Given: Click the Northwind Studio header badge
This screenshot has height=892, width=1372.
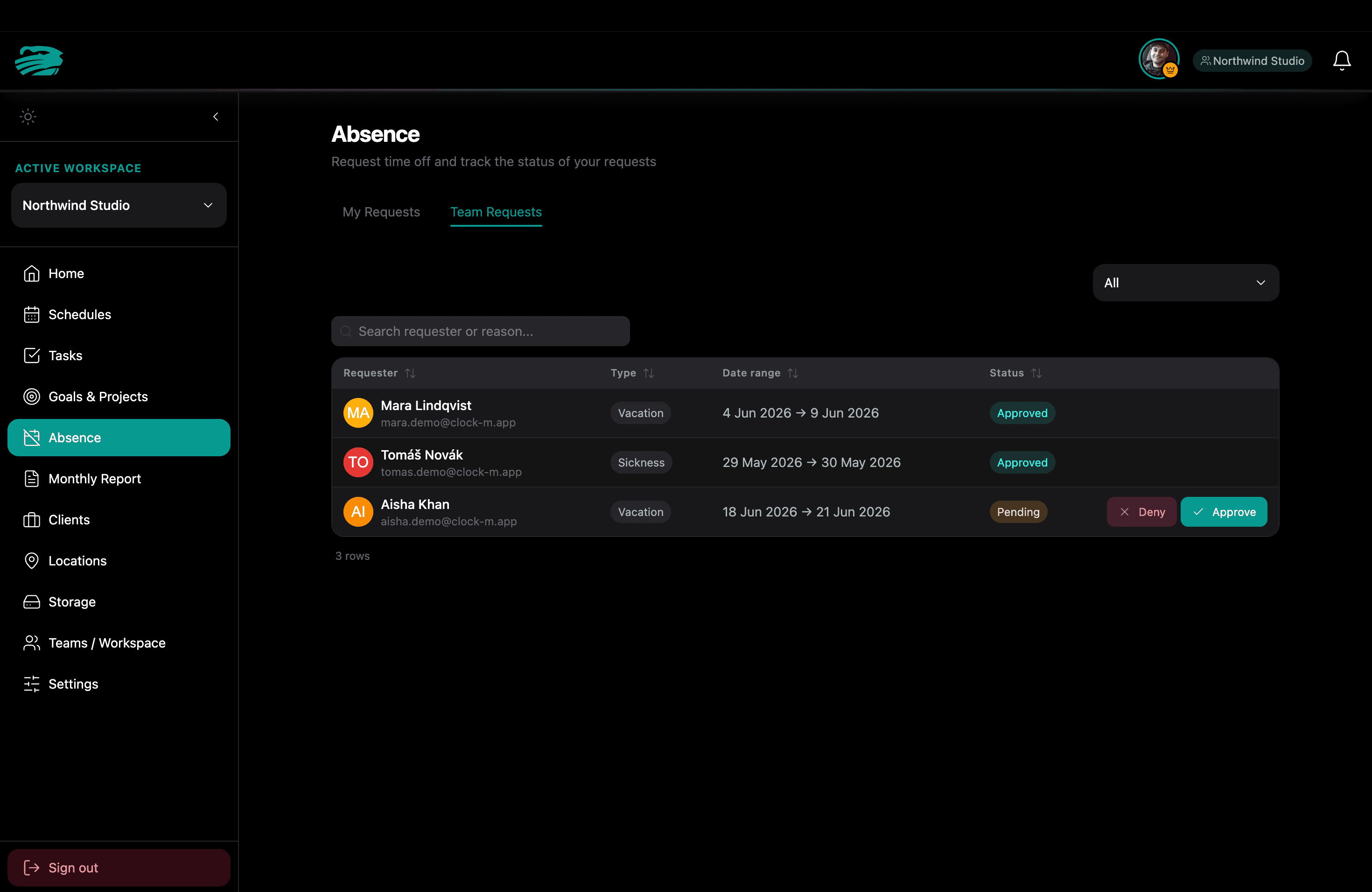Looking at the screenshot, I should (x=1252, y=61).
